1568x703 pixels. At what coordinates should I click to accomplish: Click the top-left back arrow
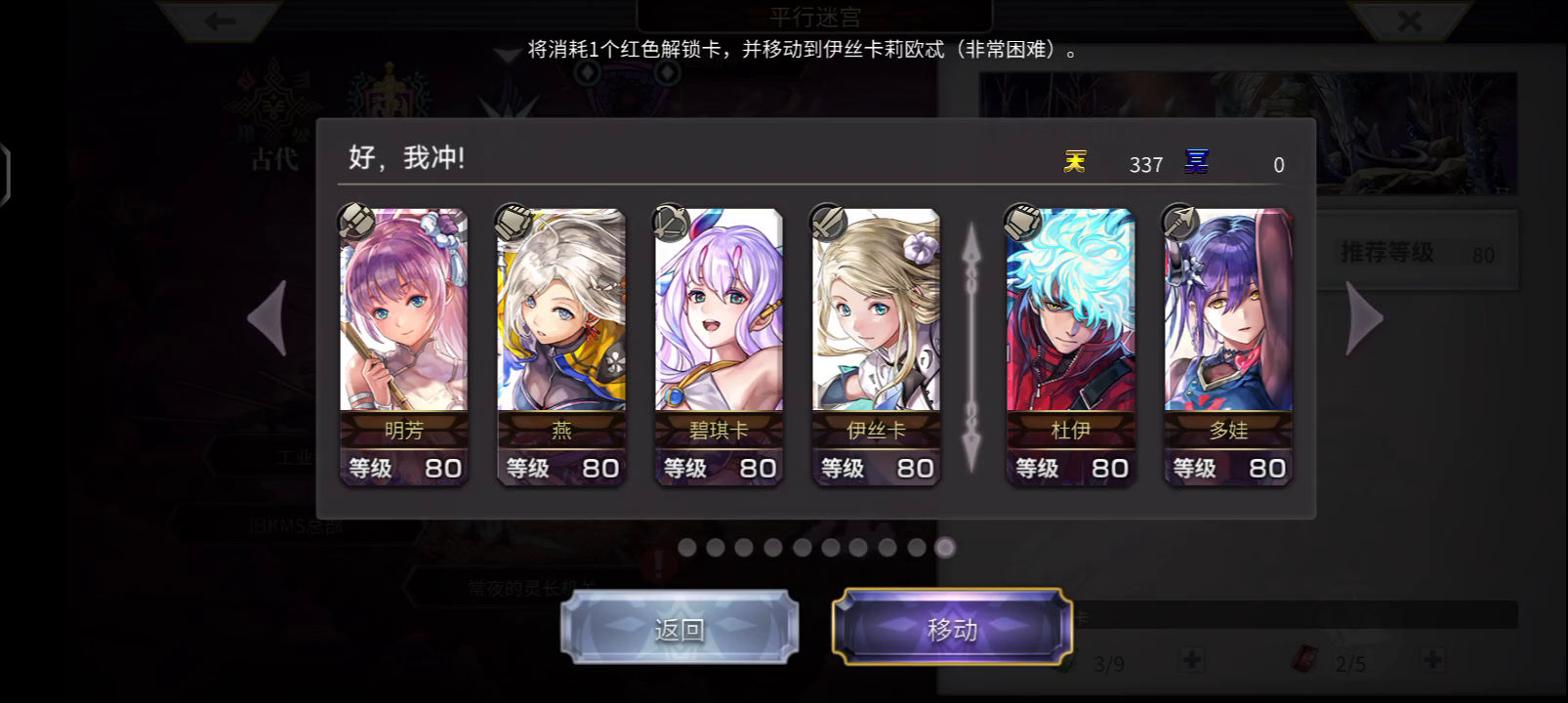tap(221, 21)
